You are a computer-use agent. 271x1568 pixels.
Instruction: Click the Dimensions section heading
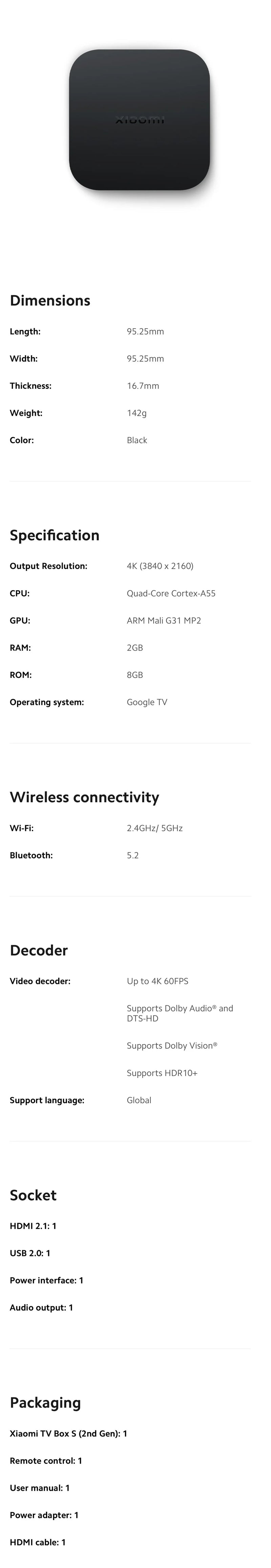tap(50, 300)
